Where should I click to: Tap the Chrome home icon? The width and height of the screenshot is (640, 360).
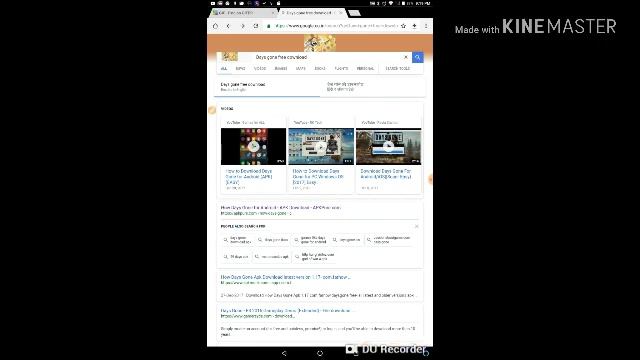[x=216, y=26]
